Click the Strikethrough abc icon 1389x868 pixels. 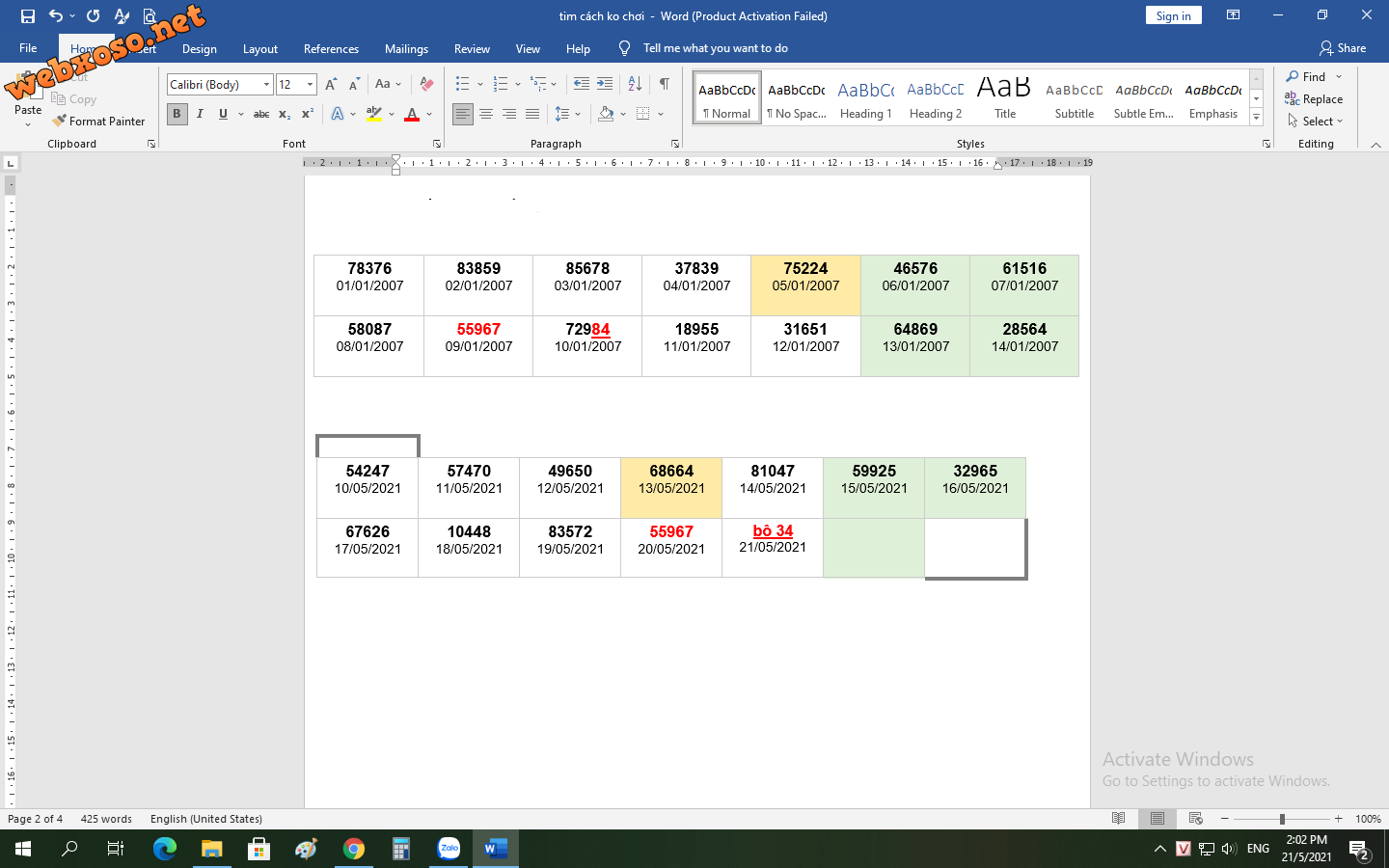pos(260,114)
